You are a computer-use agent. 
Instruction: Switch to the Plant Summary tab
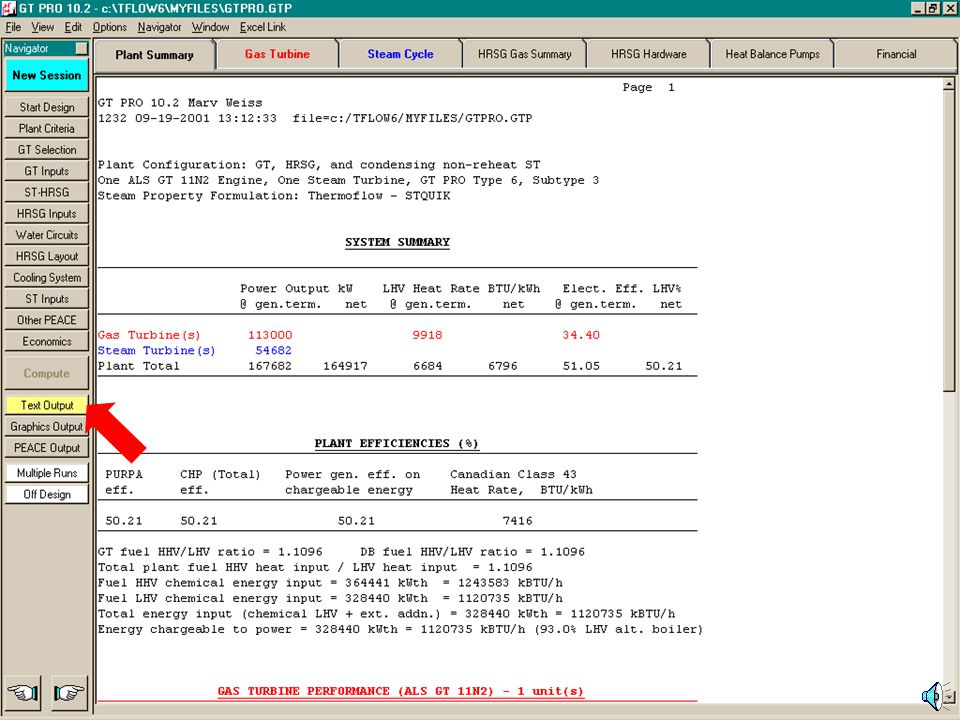pos(154,55)
